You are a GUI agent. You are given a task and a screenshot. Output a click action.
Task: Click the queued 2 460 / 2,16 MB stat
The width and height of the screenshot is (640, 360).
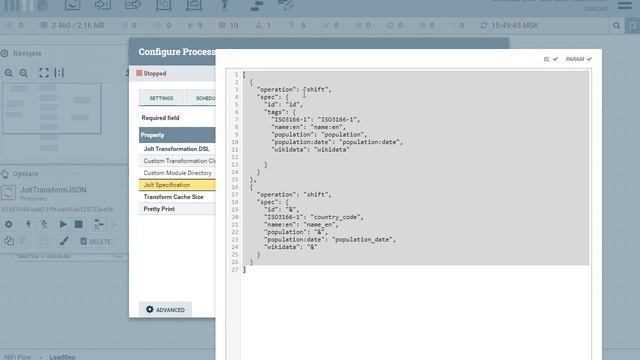[72, 25]
